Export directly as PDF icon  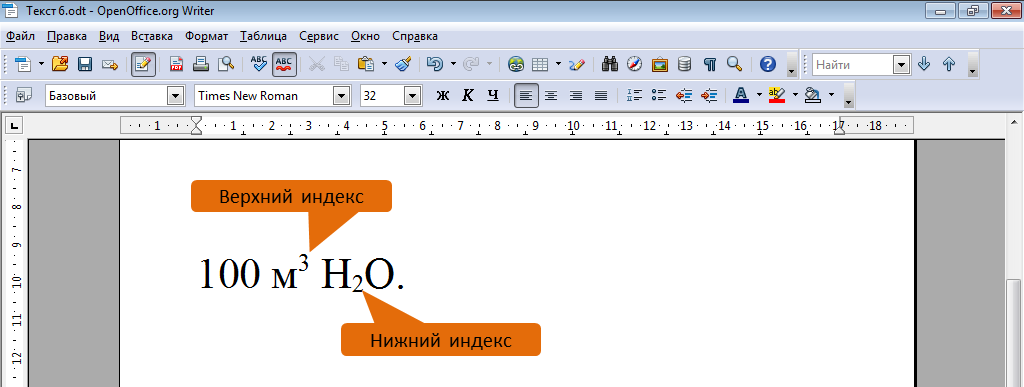coord(176,64)
